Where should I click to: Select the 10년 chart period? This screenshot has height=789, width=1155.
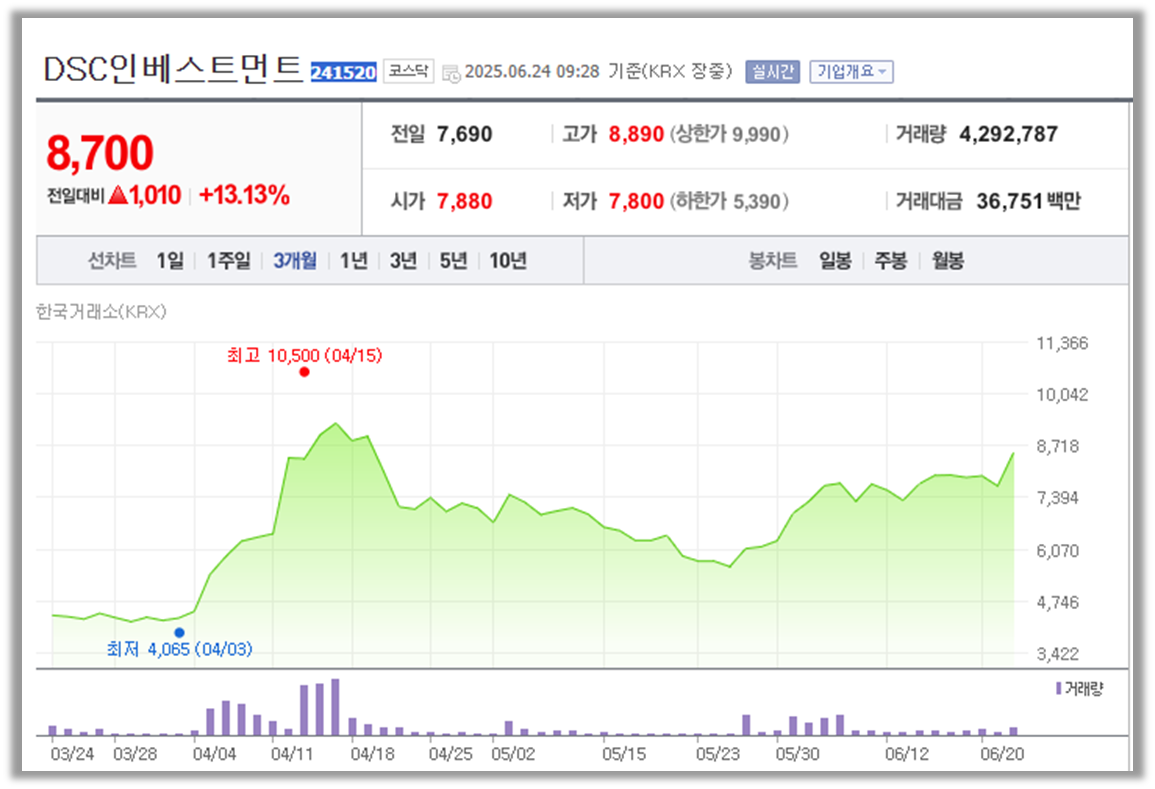(508, 261)
